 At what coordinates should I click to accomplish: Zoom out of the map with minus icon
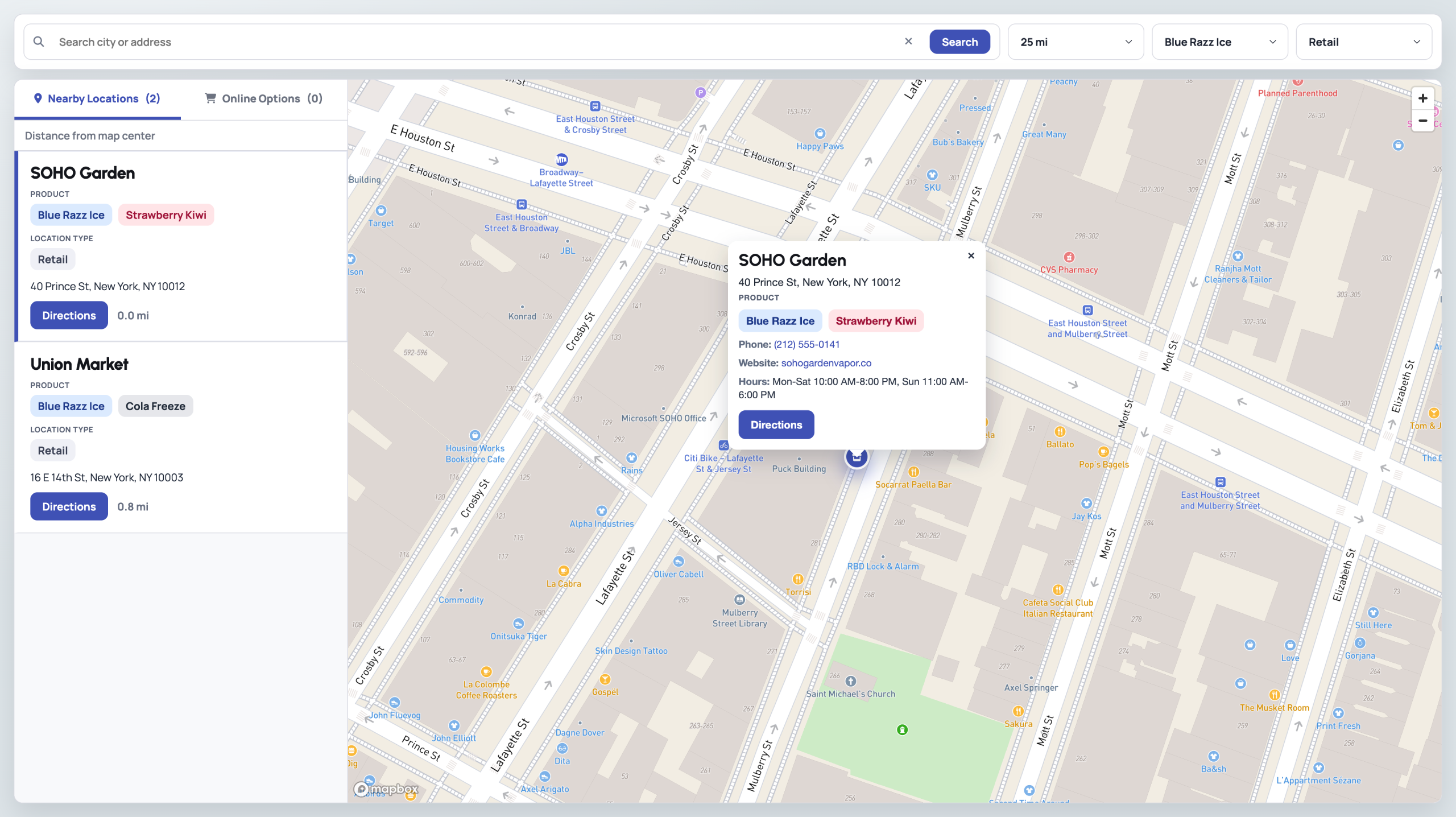[x=1422, y=121]
